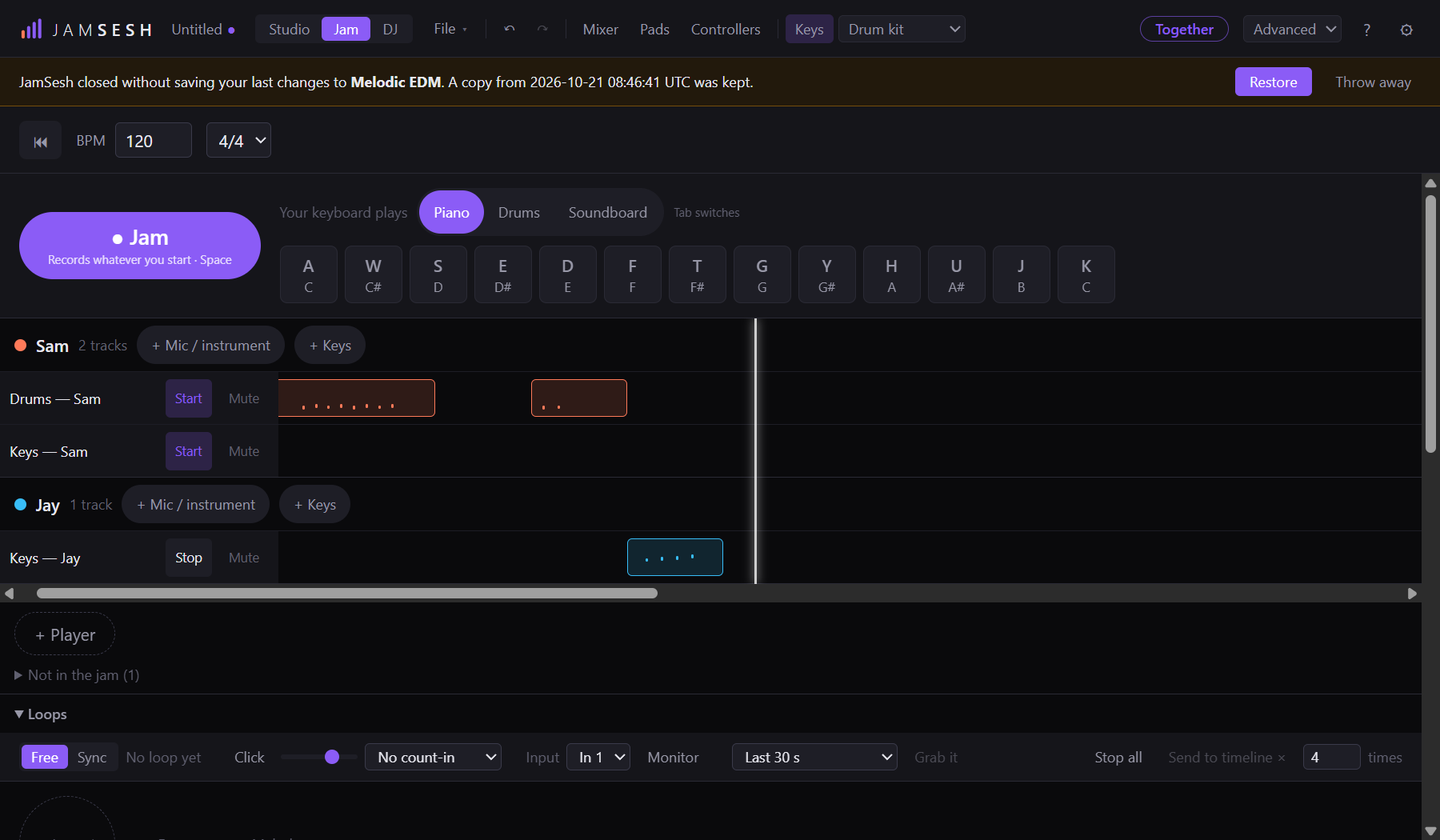
Task: Open the Last 30 s dropdown
Action: coord(814,757)
